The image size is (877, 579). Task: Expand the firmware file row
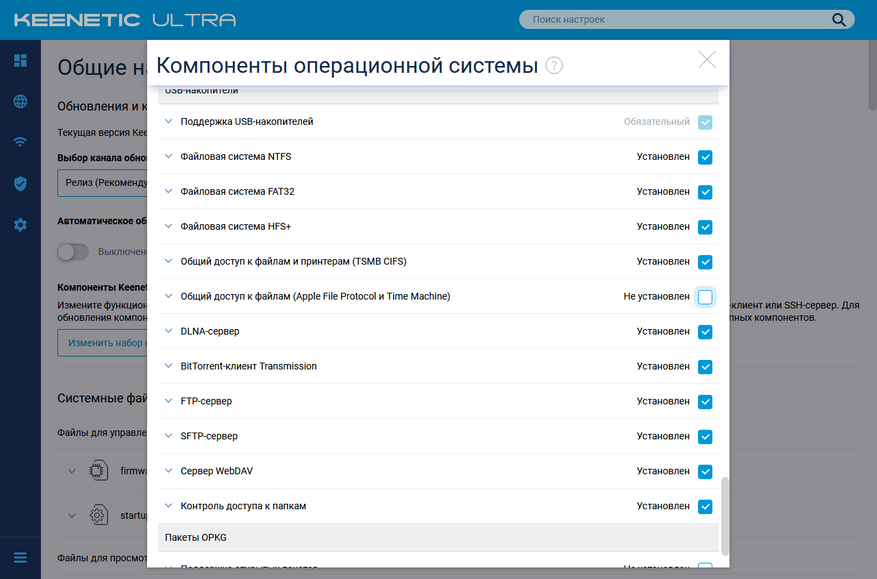72,471
